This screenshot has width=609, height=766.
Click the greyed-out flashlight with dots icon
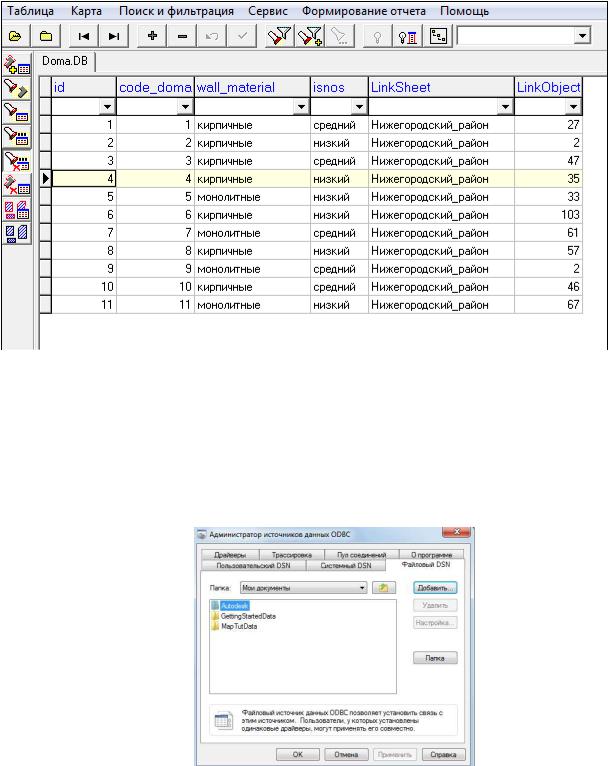[x=339, y=36]
